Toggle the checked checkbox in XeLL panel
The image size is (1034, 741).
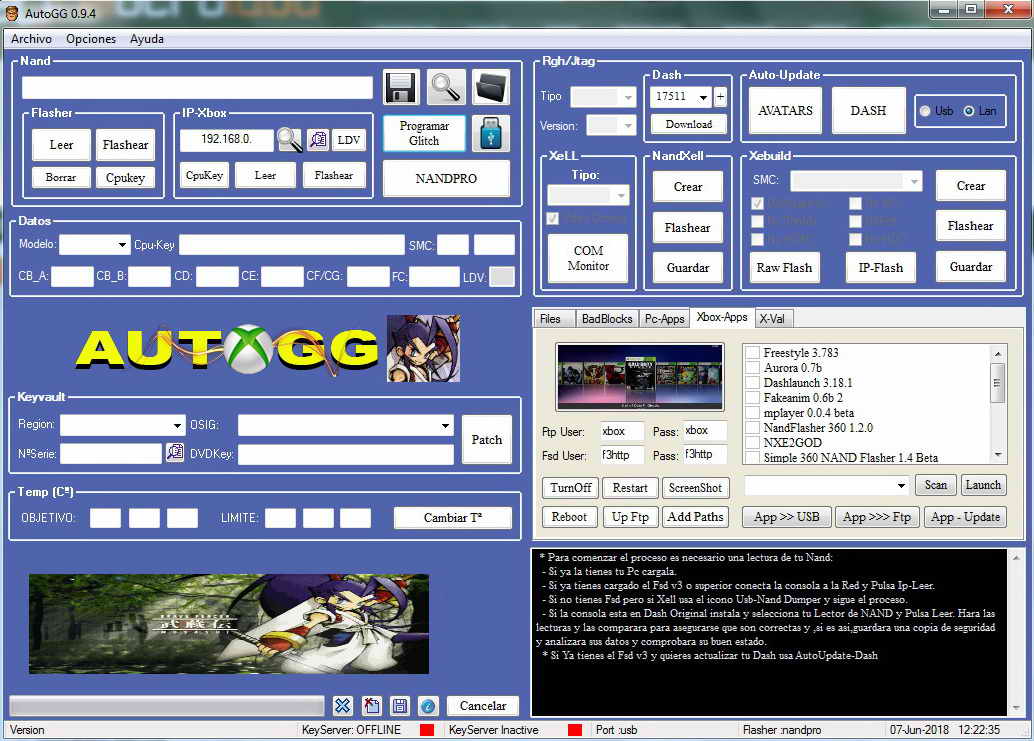tap(553, 218)
